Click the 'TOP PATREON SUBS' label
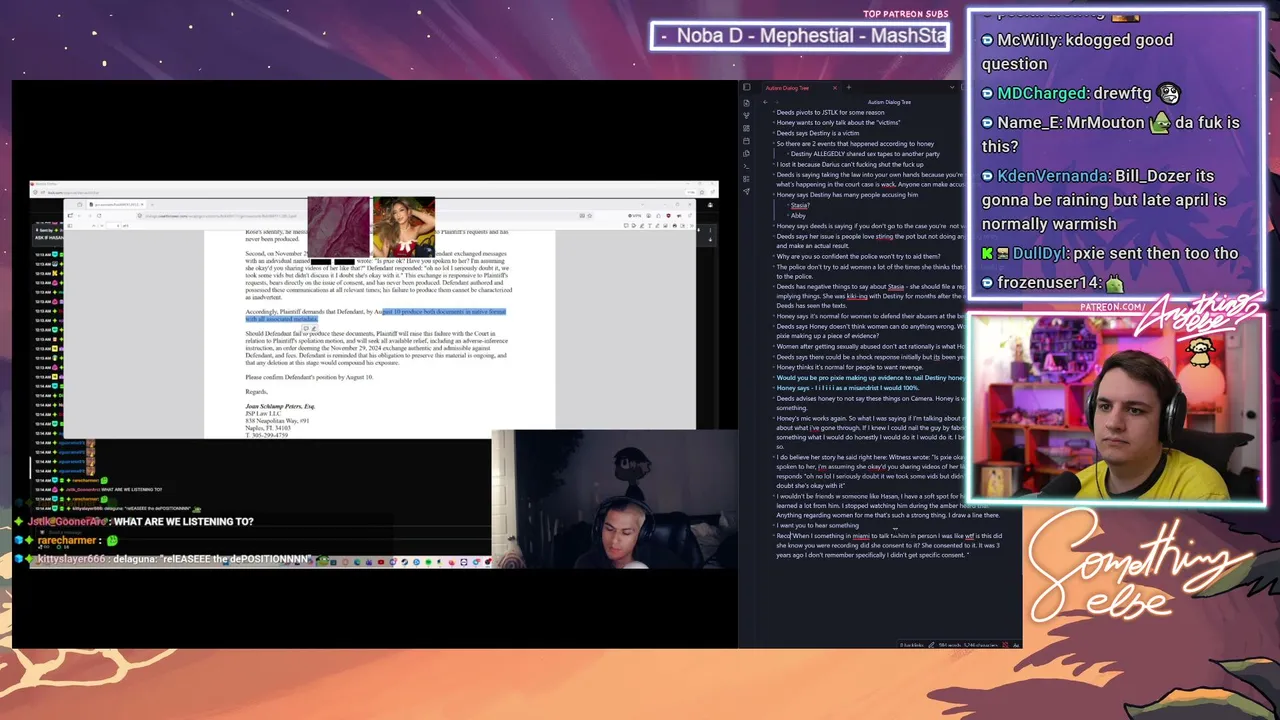 905,14
